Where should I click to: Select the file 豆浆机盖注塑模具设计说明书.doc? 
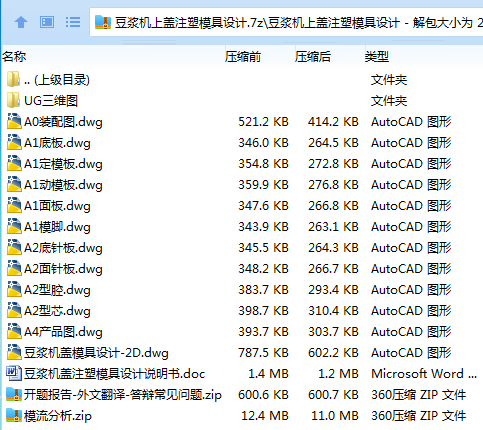click(x=114, y=374)
